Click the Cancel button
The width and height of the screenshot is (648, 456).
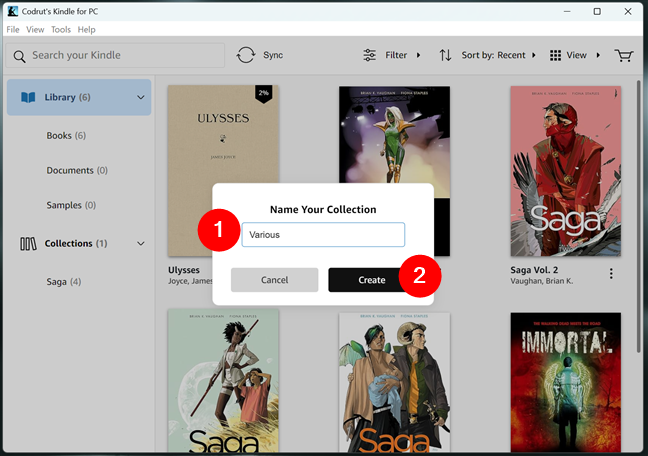[274, 280]
